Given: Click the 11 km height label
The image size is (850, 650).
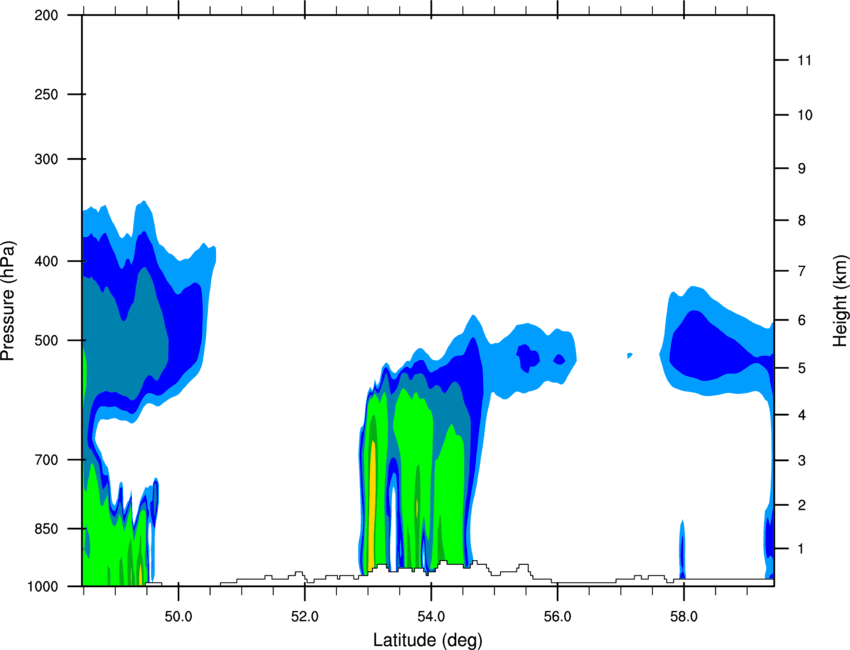Looking at the screenshot, I should [804, 60].
